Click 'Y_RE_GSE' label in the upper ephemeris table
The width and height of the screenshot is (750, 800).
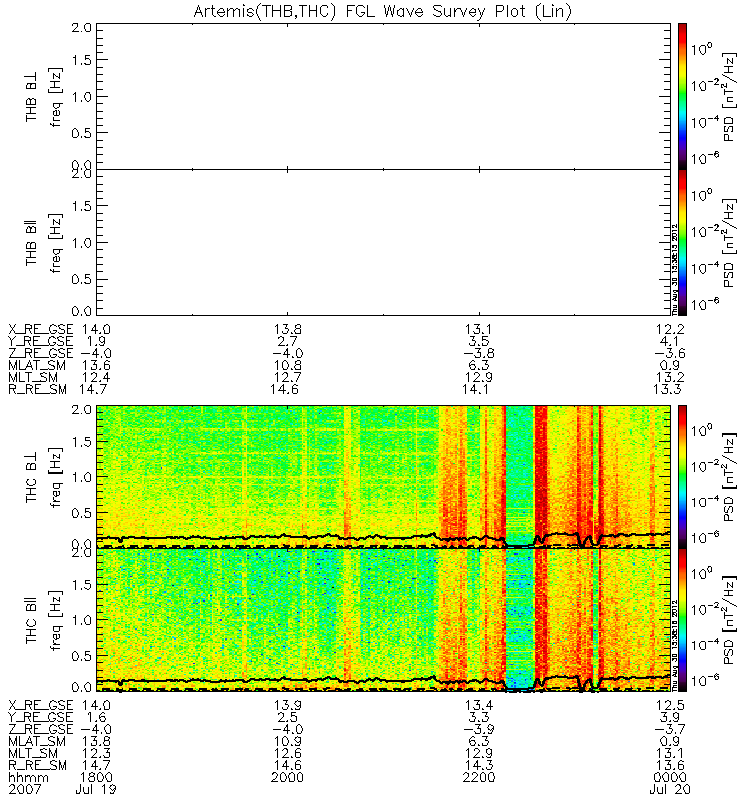pyautogui.click(x=41, y=341)
